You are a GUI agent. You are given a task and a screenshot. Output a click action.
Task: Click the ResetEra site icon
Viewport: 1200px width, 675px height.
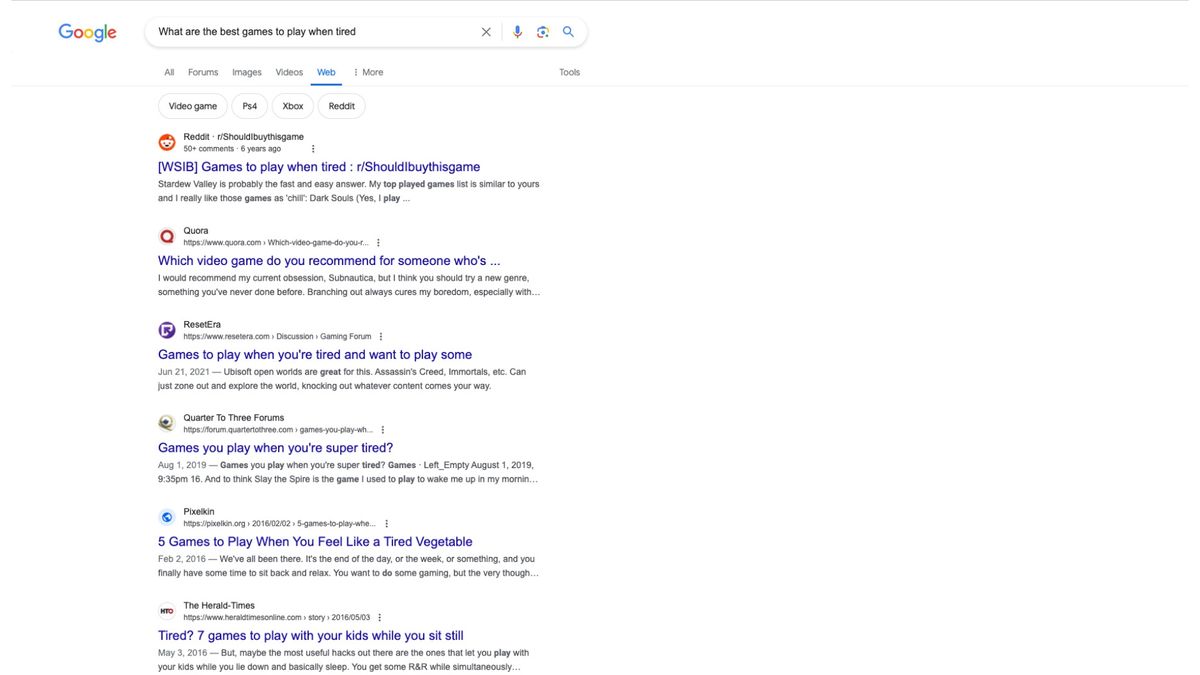[x=166, y=329]
